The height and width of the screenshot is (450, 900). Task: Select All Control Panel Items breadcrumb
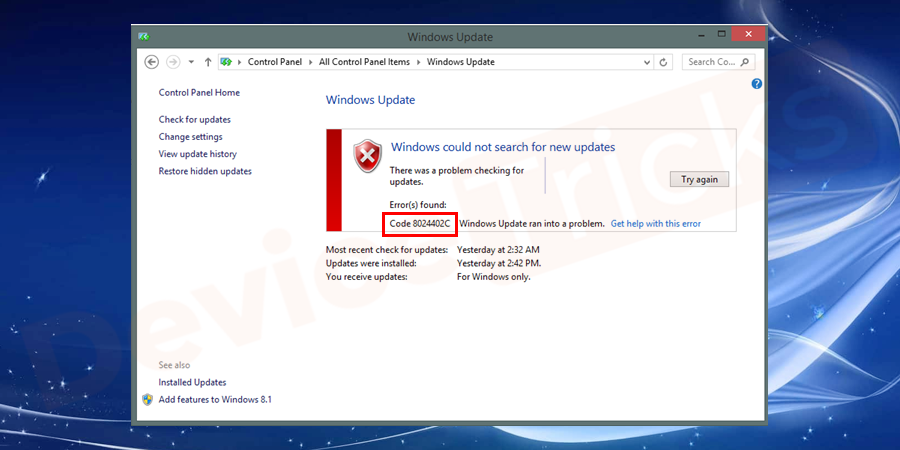click(x=364, y=62)
